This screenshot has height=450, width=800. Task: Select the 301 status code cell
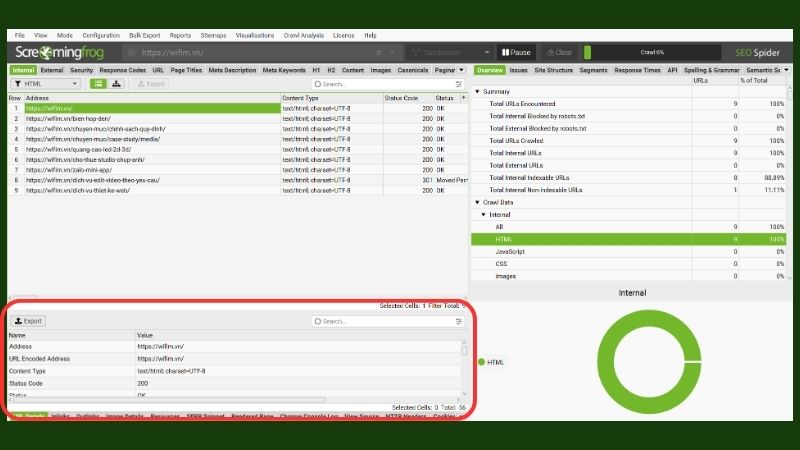[408, 180]
